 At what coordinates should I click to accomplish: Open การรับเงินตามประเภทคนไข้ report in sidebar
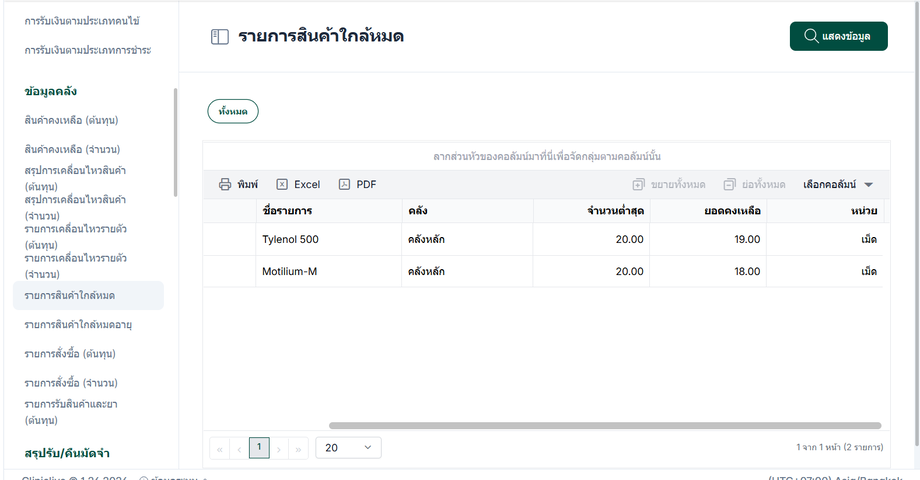(82, 21)
